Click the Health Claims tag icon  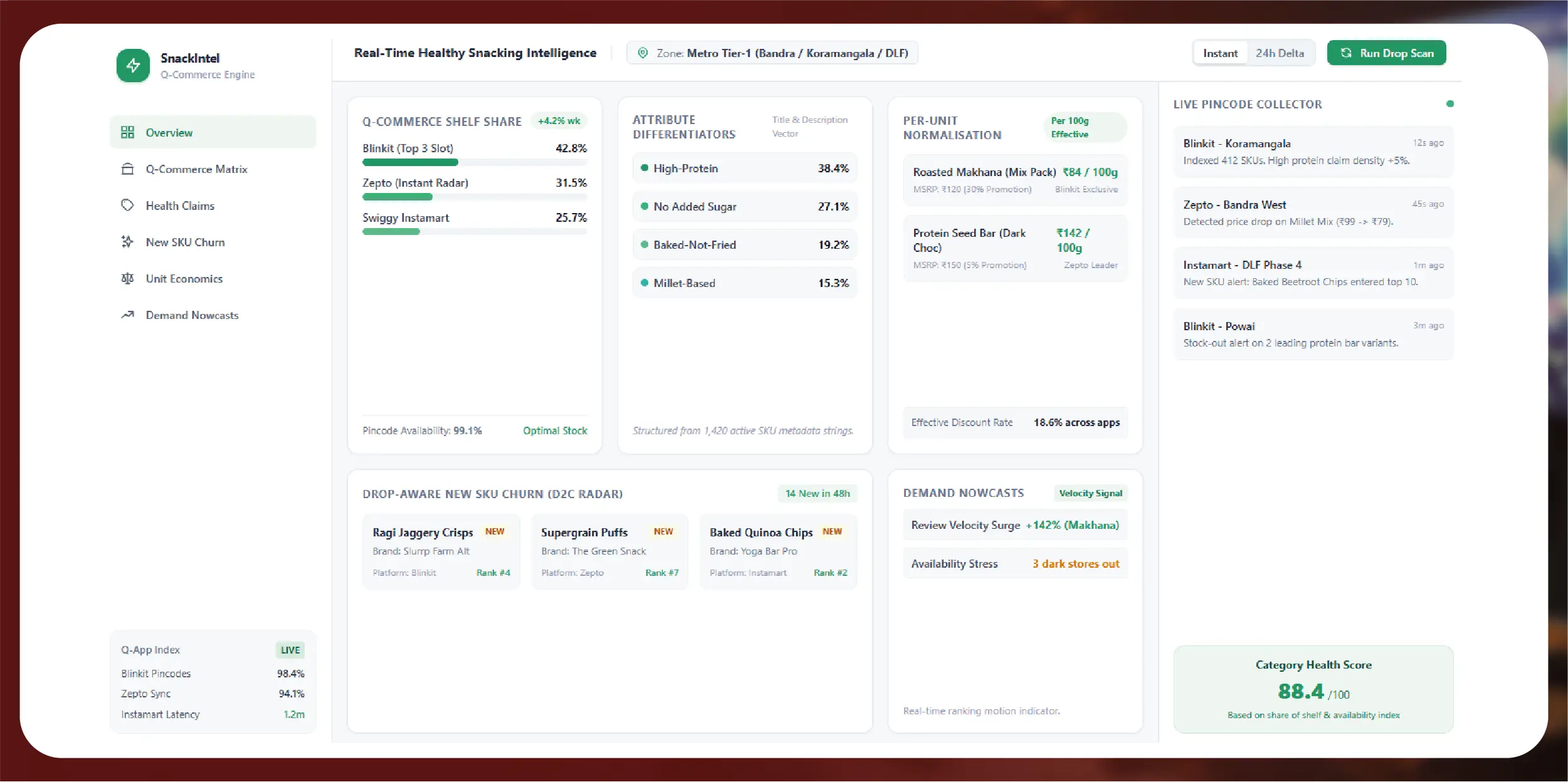point(128,206)
